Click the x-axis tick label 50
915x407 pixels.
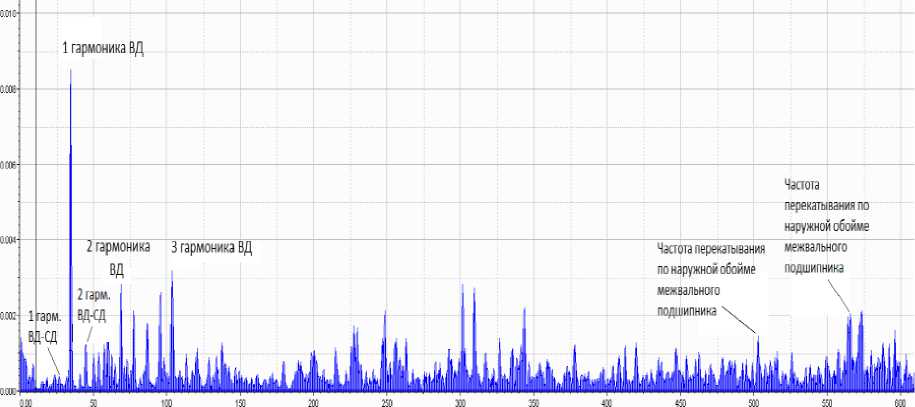(x=93, y=402)
